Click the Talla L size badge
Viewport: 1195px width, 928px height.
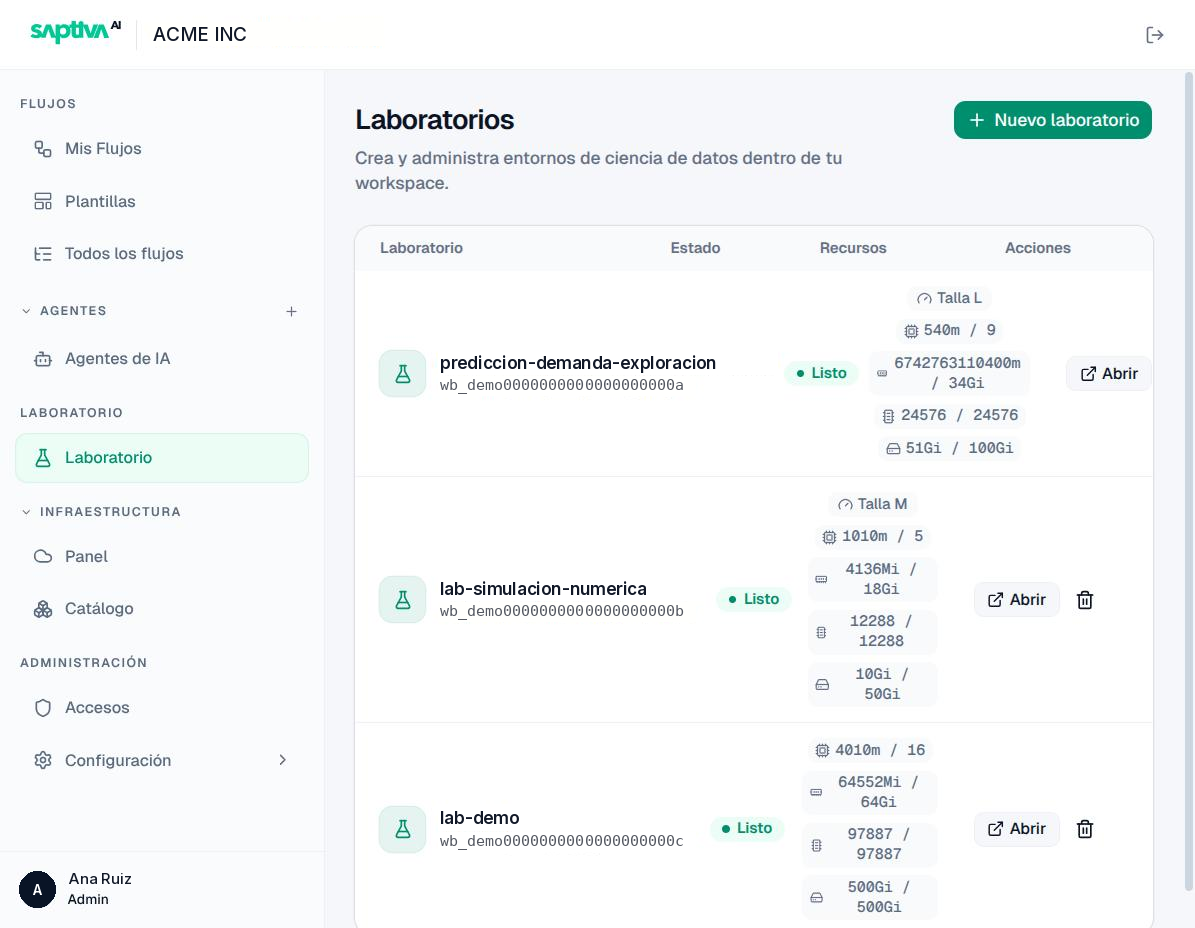[949, 298]
